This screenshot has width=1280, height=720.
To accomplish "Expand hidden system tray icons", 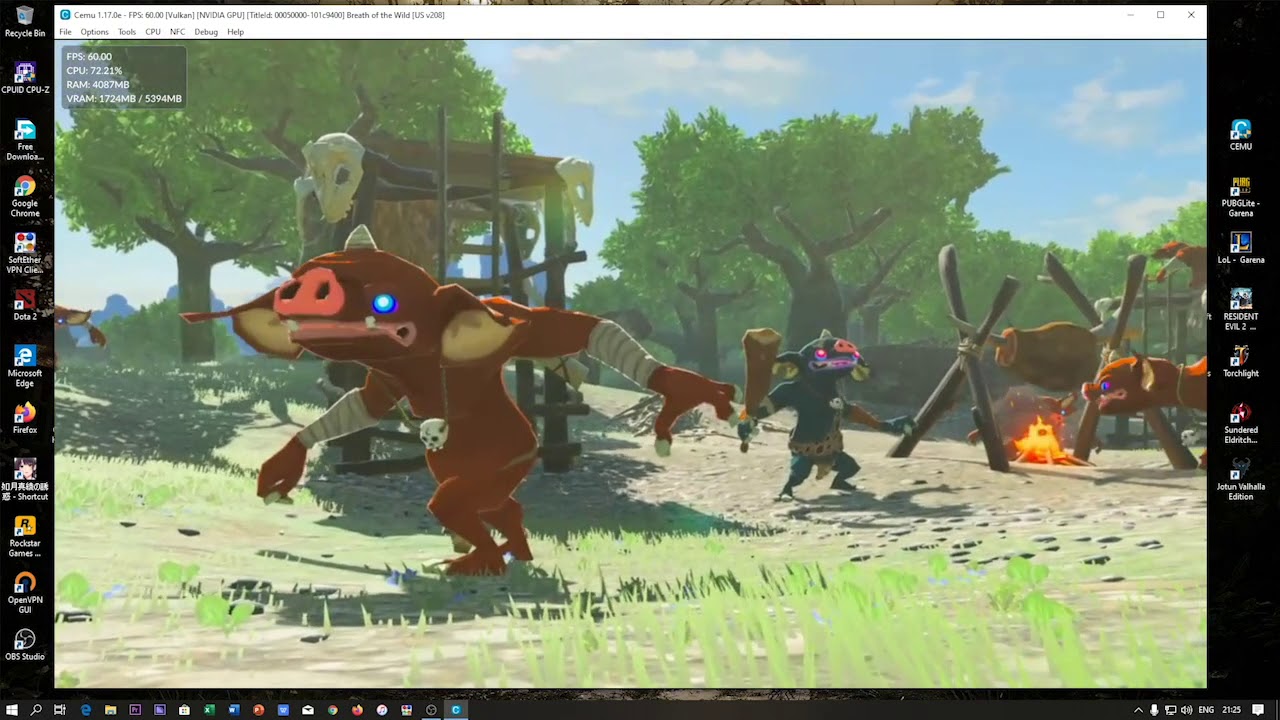I will coord(1138,710).
